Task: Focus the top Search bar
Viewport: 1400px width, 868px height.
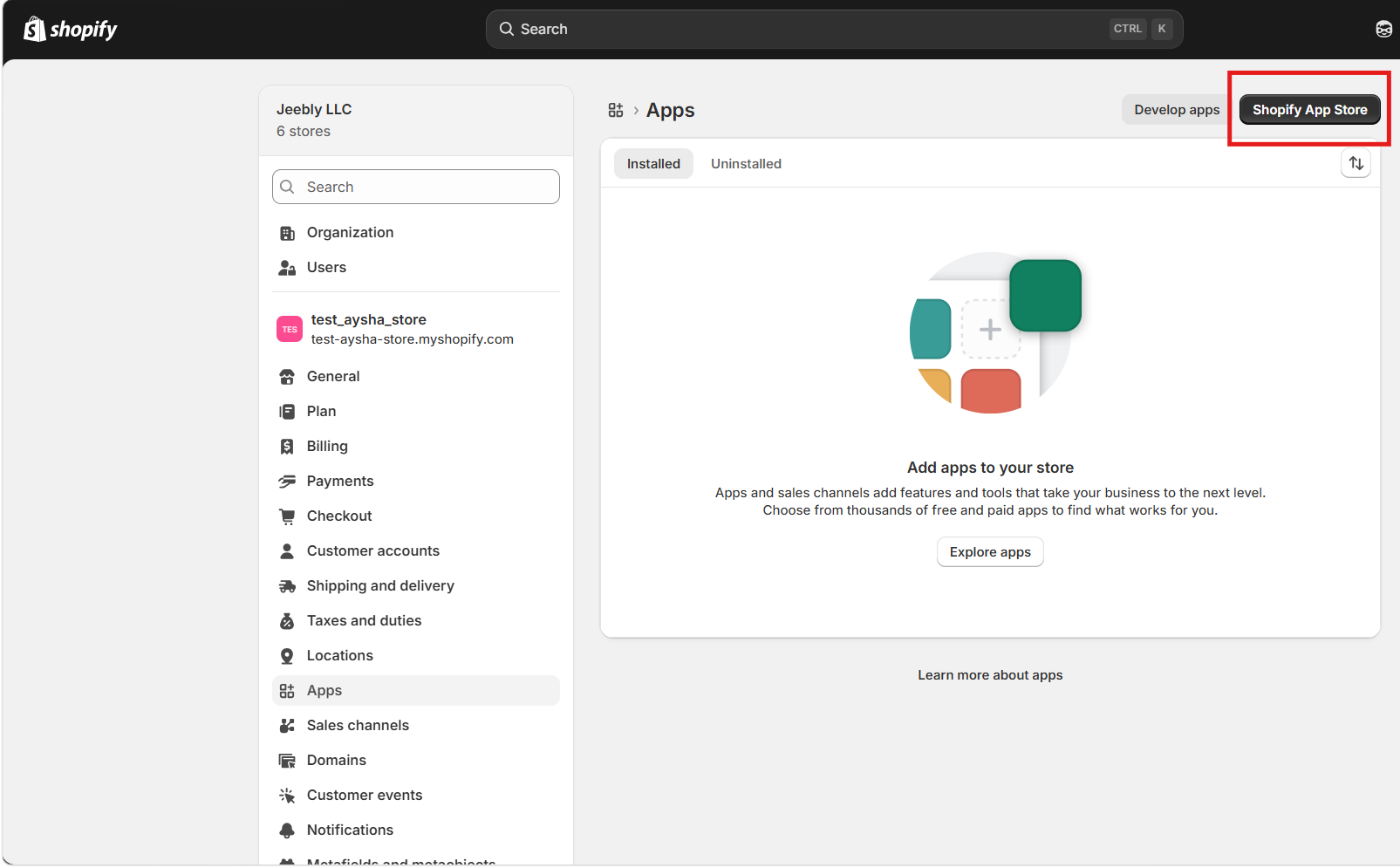Action: [834, 29]
